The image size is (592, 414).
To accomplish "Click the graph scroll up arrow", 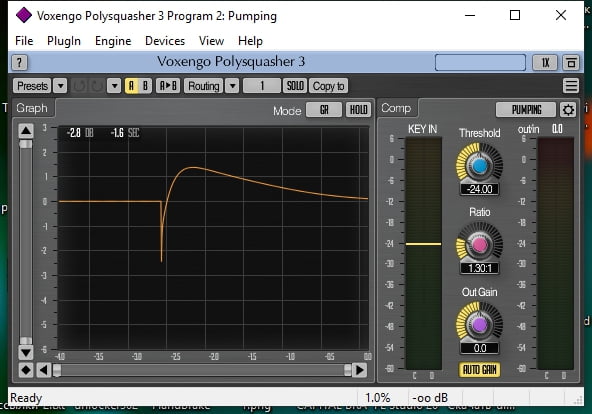I will [x=26, y=131].
